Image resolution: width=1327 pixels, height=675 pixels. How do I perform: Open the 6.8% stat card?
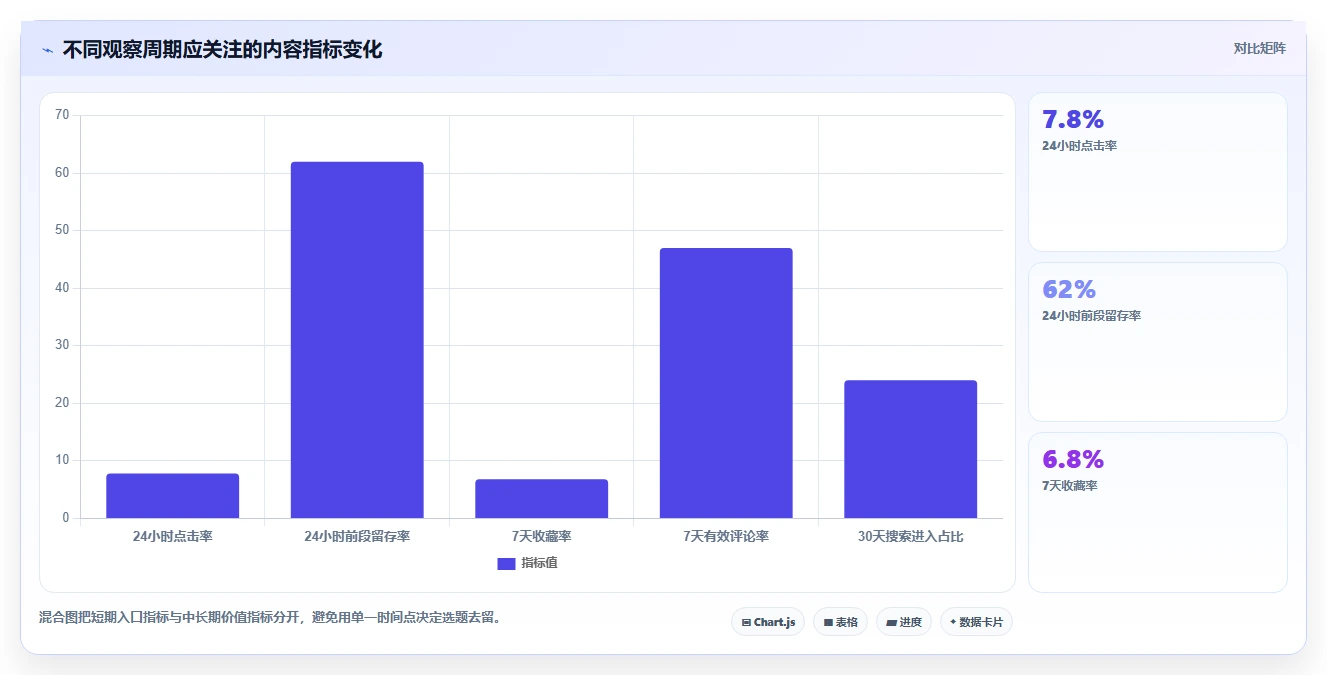[1157, 512]
